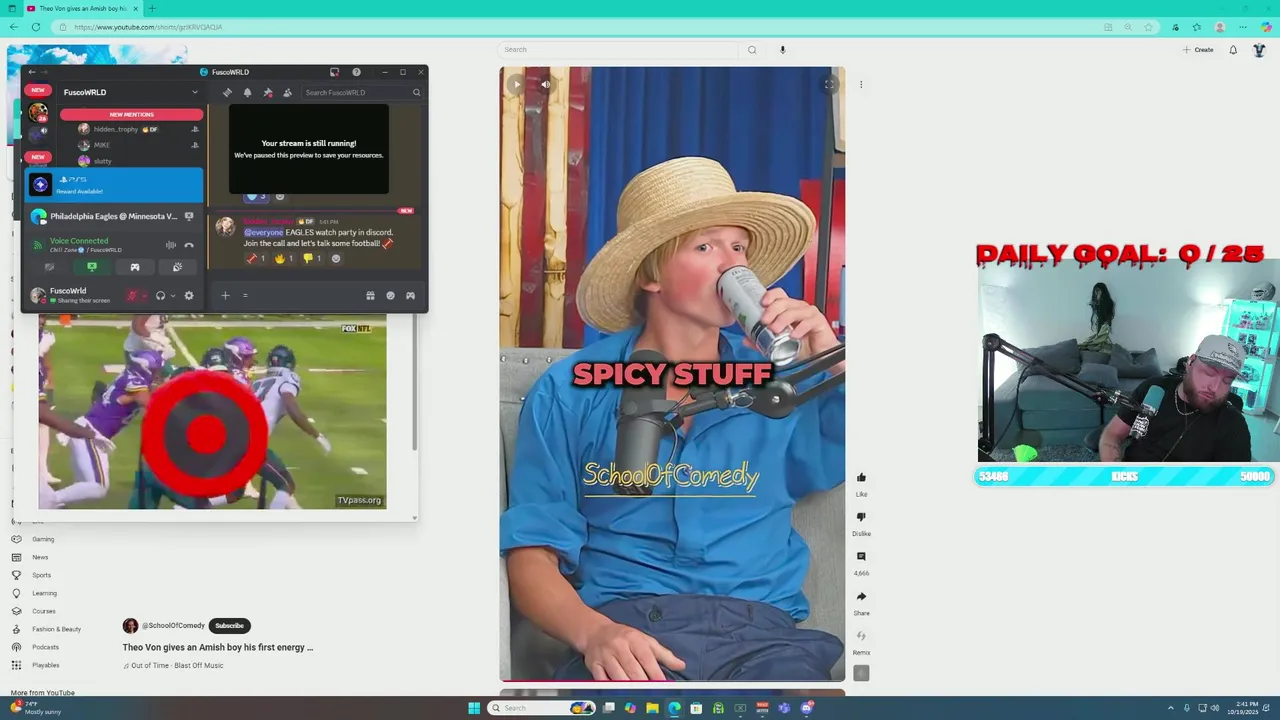
Task: Toggle thumbs-down reaction on Discord message
Action: point(312,258)
